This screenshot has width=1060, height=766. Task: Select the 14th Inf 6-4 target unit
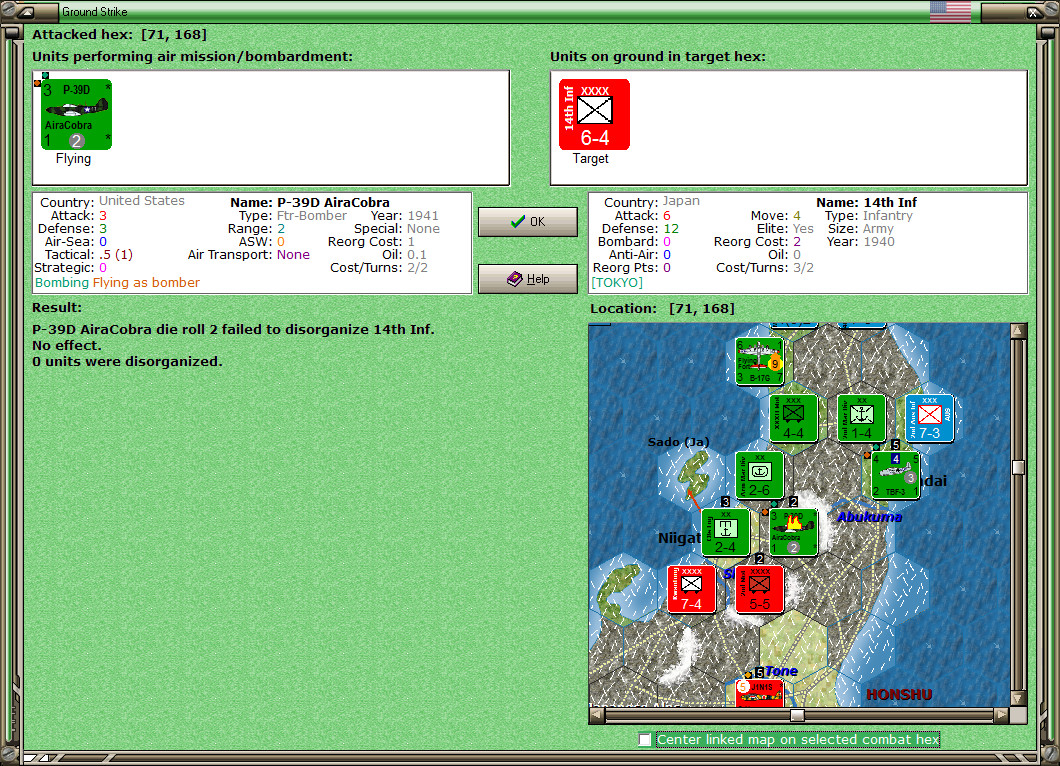594,114
